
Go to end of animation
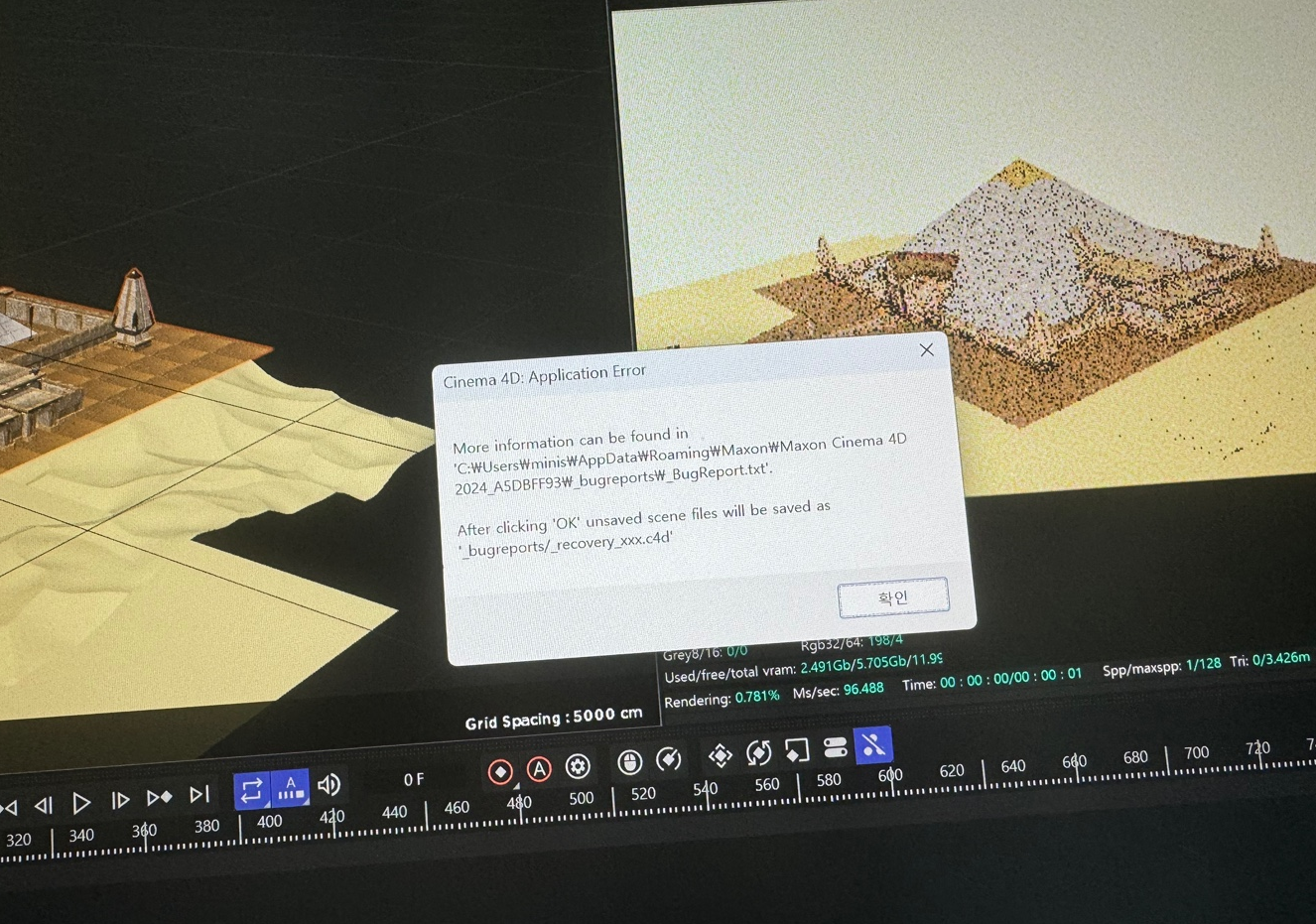click(x=199, y=794)
